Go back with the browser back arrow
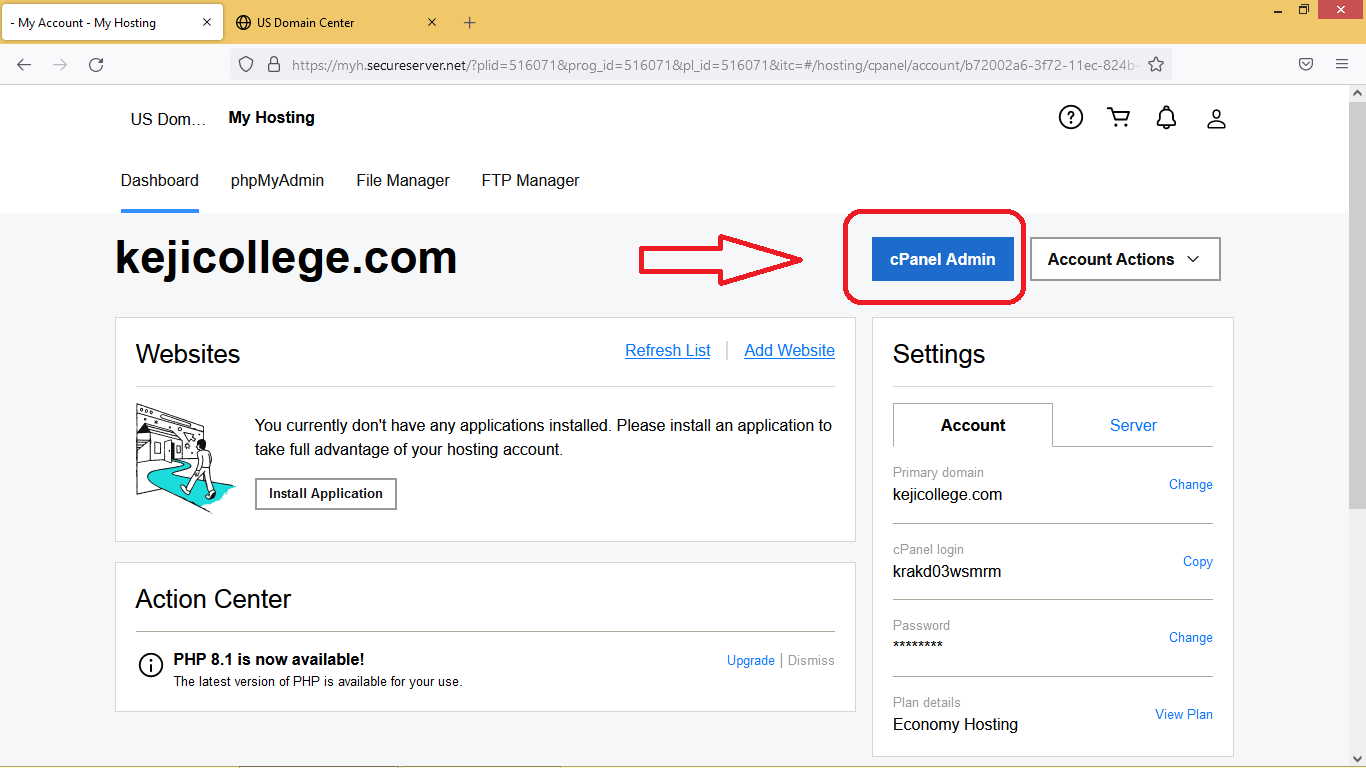 [24, 65]
